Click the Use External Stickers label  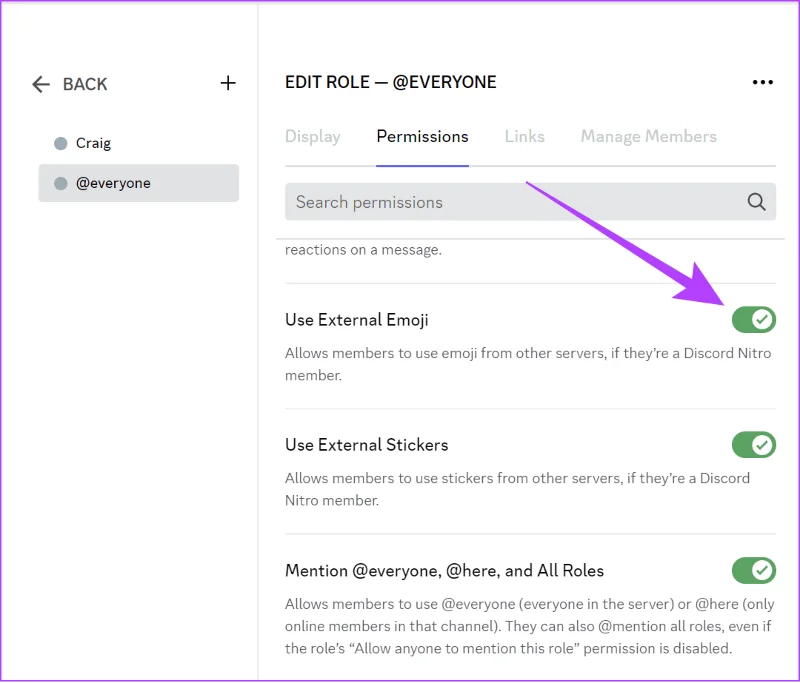[x=366, y=445]
